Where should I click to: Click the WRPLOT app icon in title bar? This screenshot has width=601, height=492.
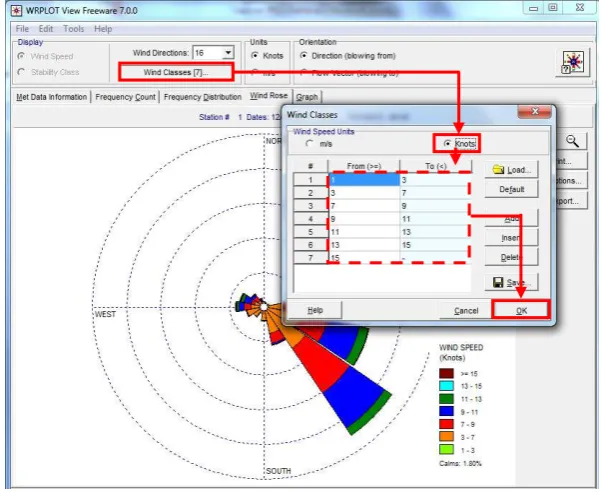(16, 10)
